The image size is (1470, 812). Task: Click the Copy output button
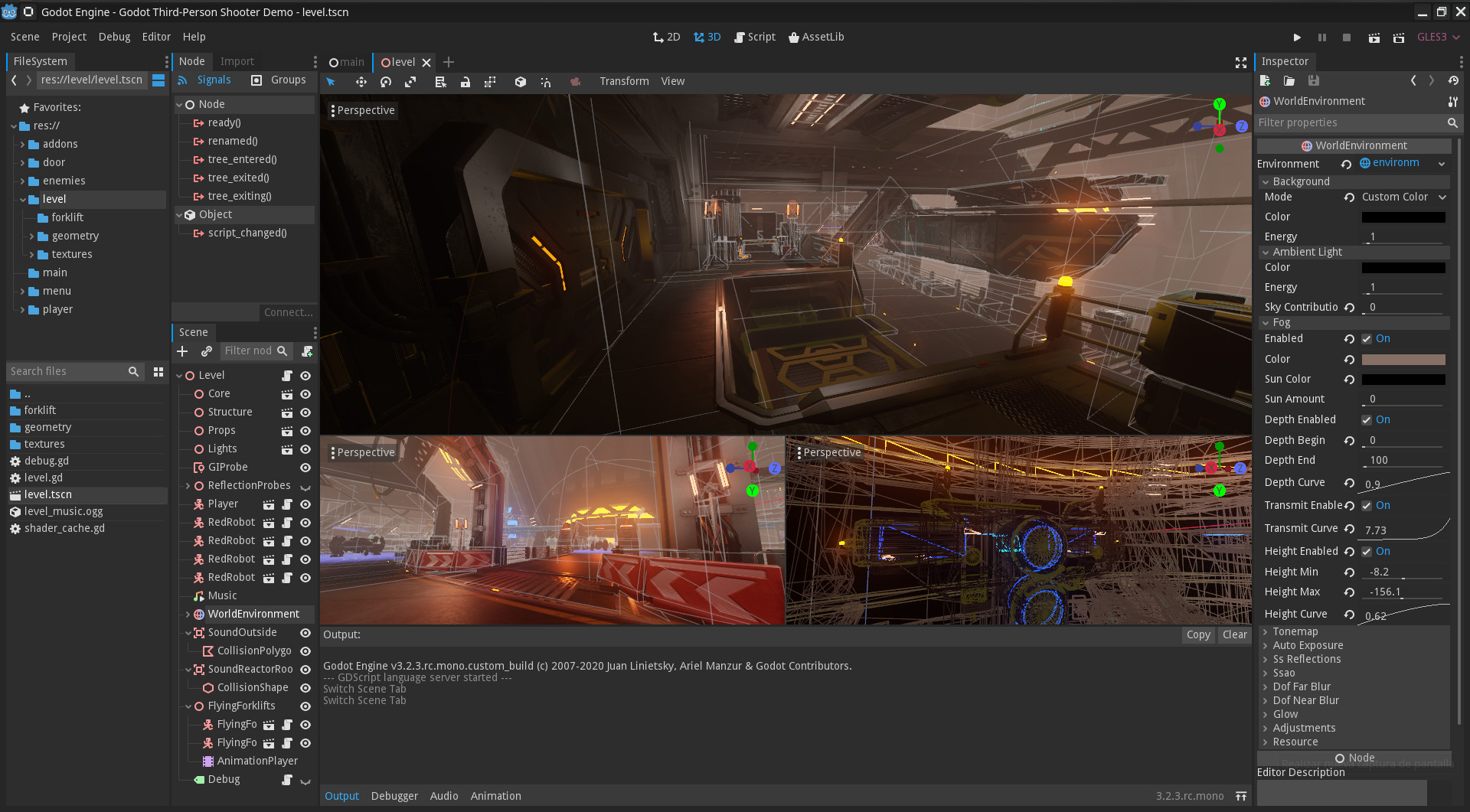point(1198,634)
